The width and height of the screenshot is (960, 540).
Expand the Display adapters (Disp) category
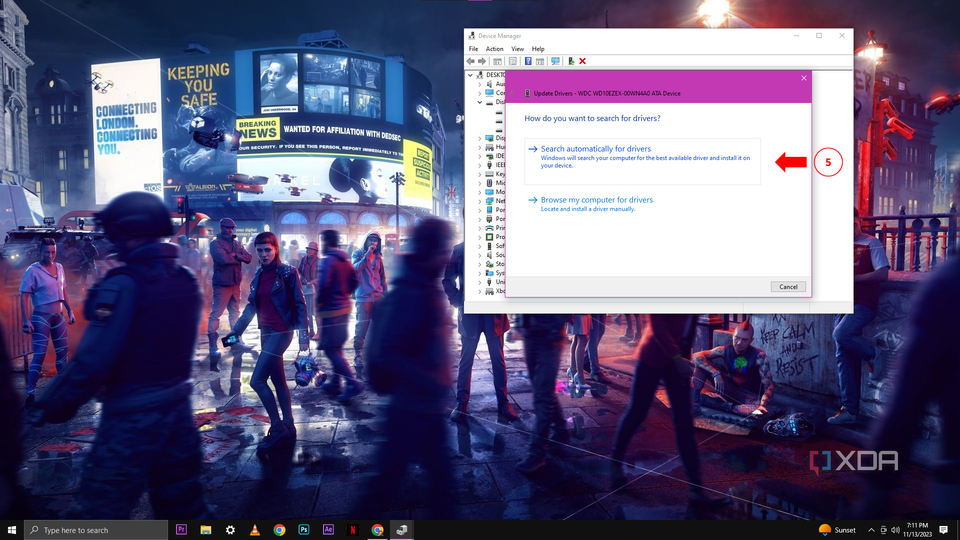[x=480, y=138]
